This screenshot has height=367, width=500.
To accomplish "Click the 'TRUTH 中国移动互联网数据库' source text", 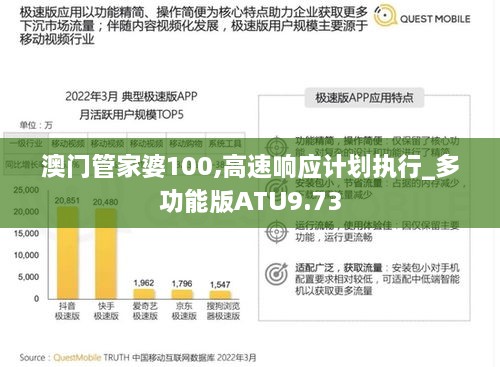I will click(x=159, y=358).
